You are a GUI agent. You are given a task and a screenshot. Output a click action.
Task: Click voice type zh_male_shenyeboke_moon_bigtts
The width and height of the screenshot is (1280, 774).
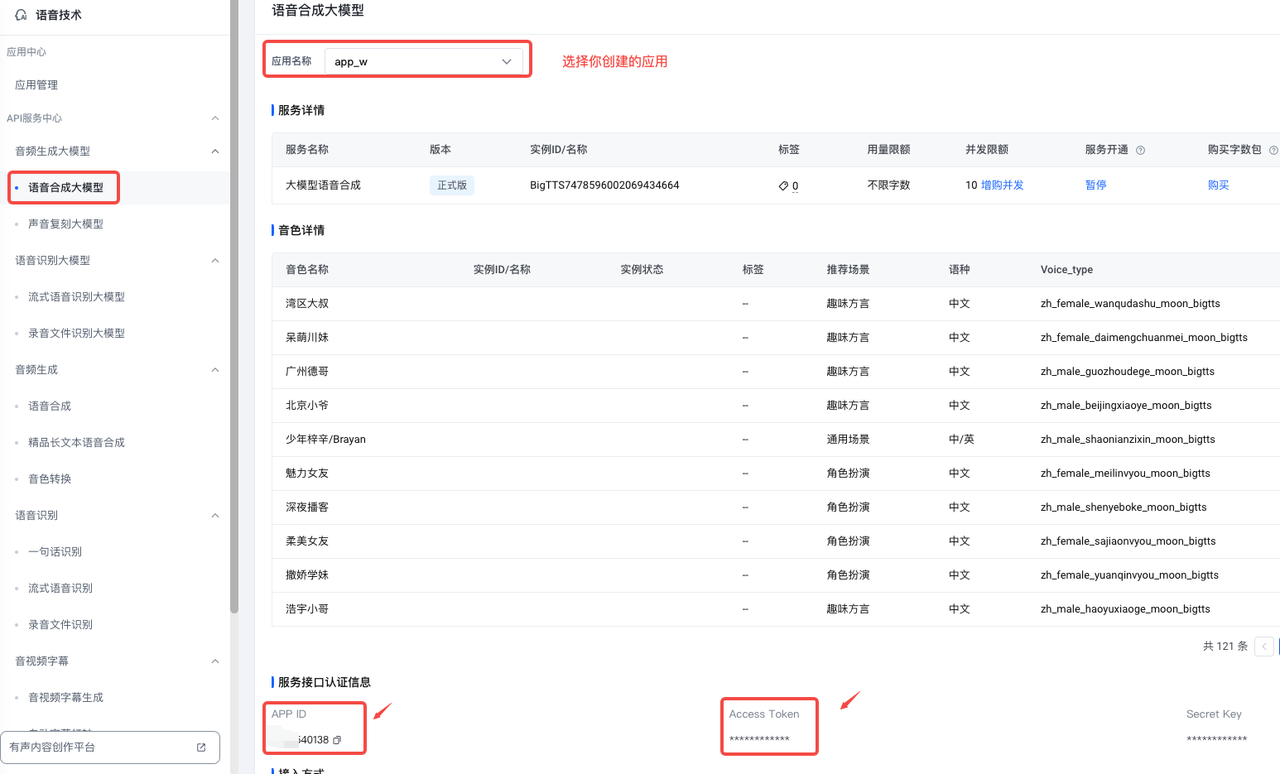pyautogui.click(x=1123, y=507)
